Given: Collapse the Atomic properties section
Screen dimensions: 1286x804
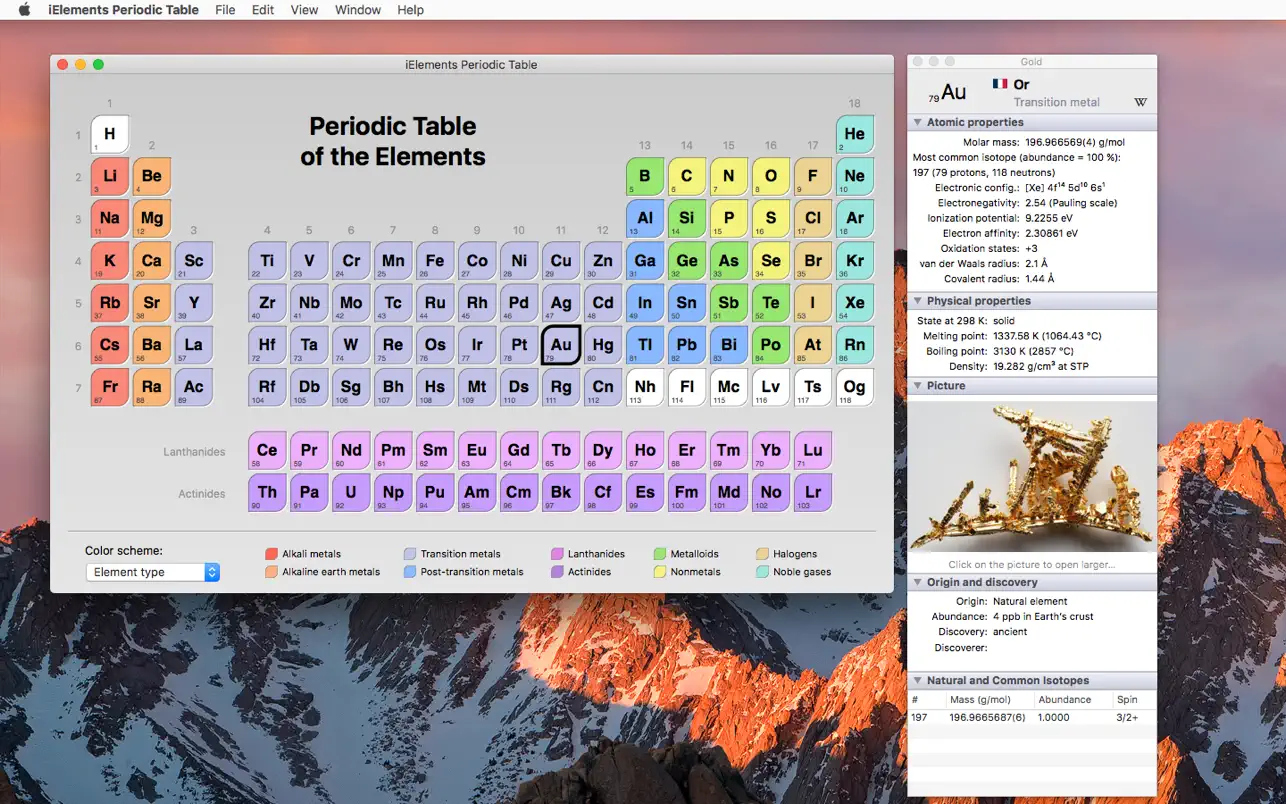Looking at the screenshot, I should pyautogui.click(x=918, y=121).
